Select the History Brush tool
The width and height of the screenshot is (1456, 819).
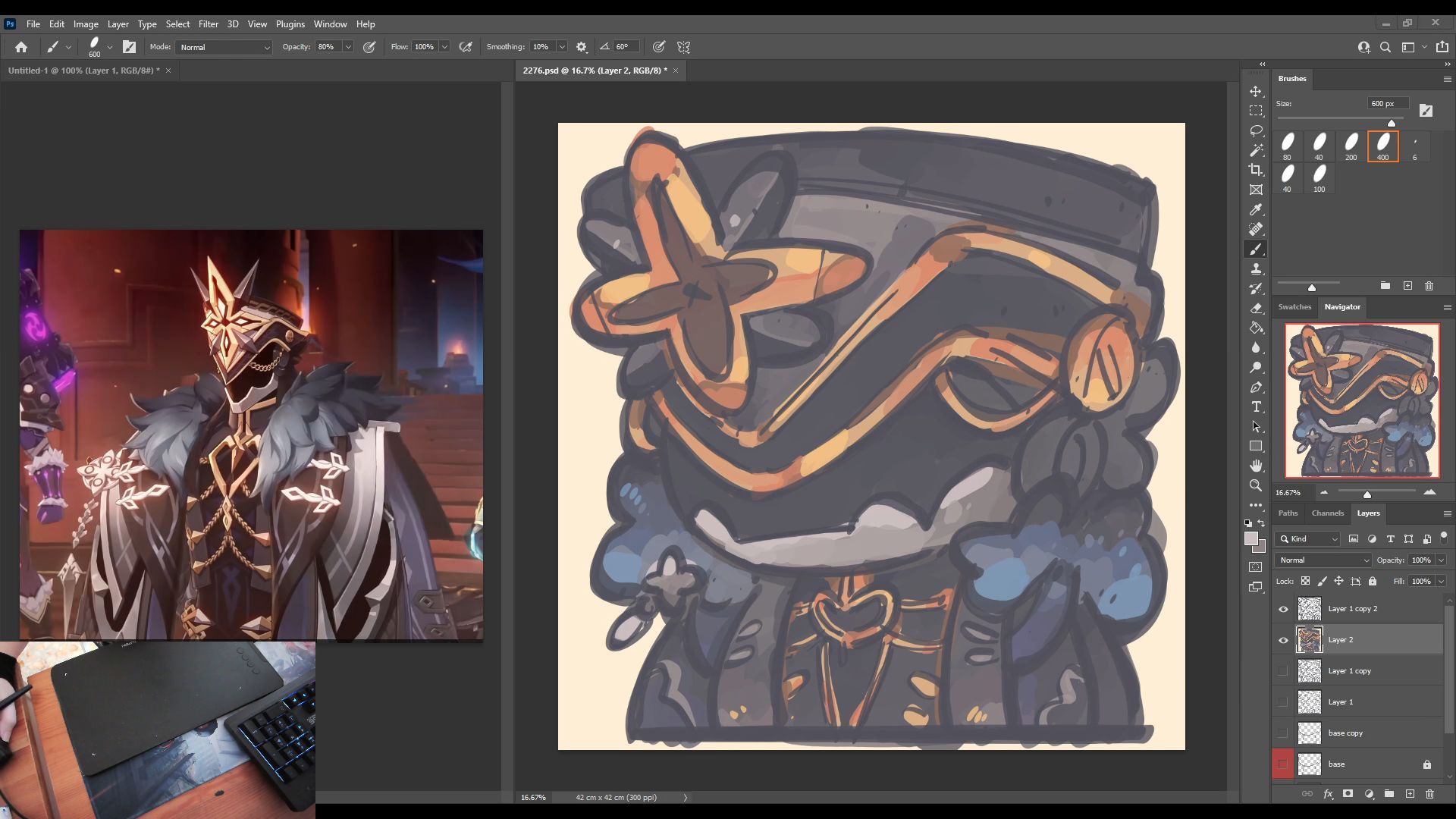pyautogui.click(x=1256, y=288)
